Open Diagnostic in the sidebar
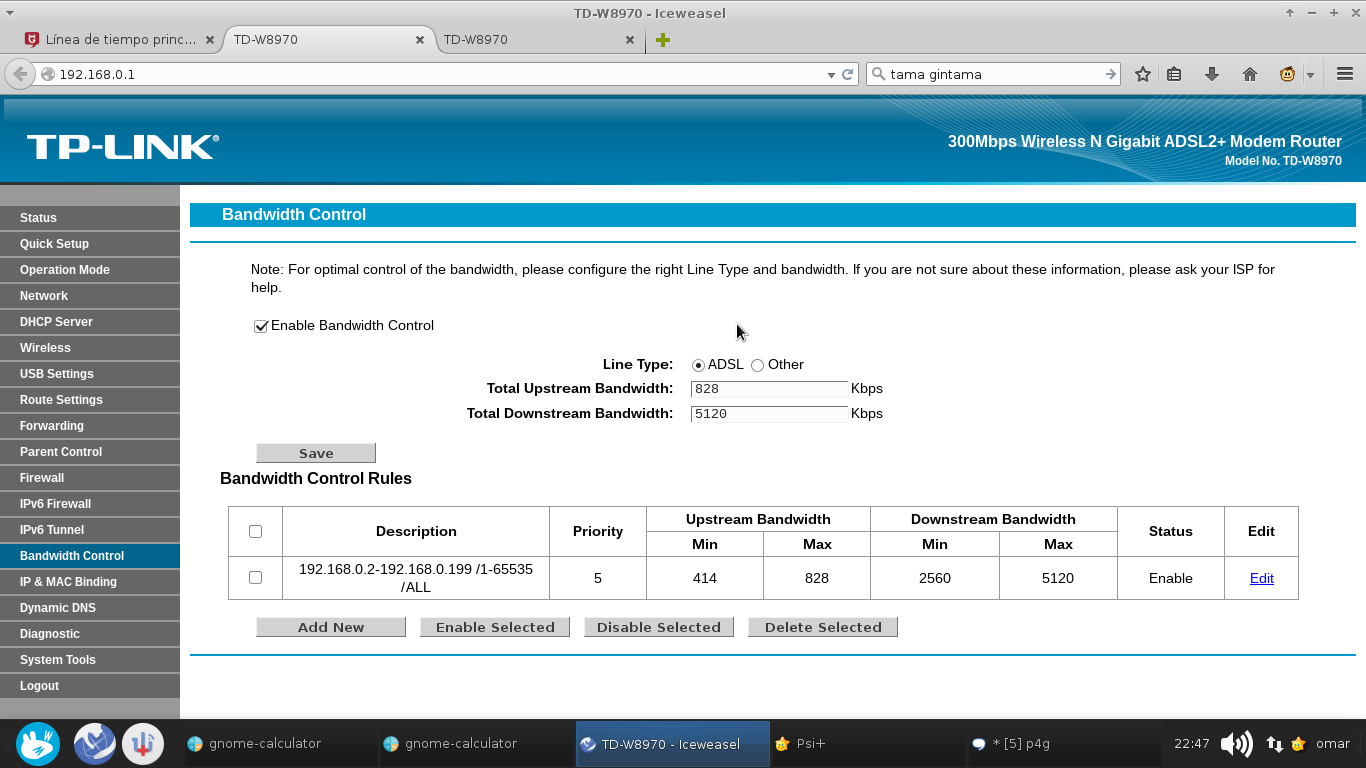The image size is (1366, 768). click(90, 634)
